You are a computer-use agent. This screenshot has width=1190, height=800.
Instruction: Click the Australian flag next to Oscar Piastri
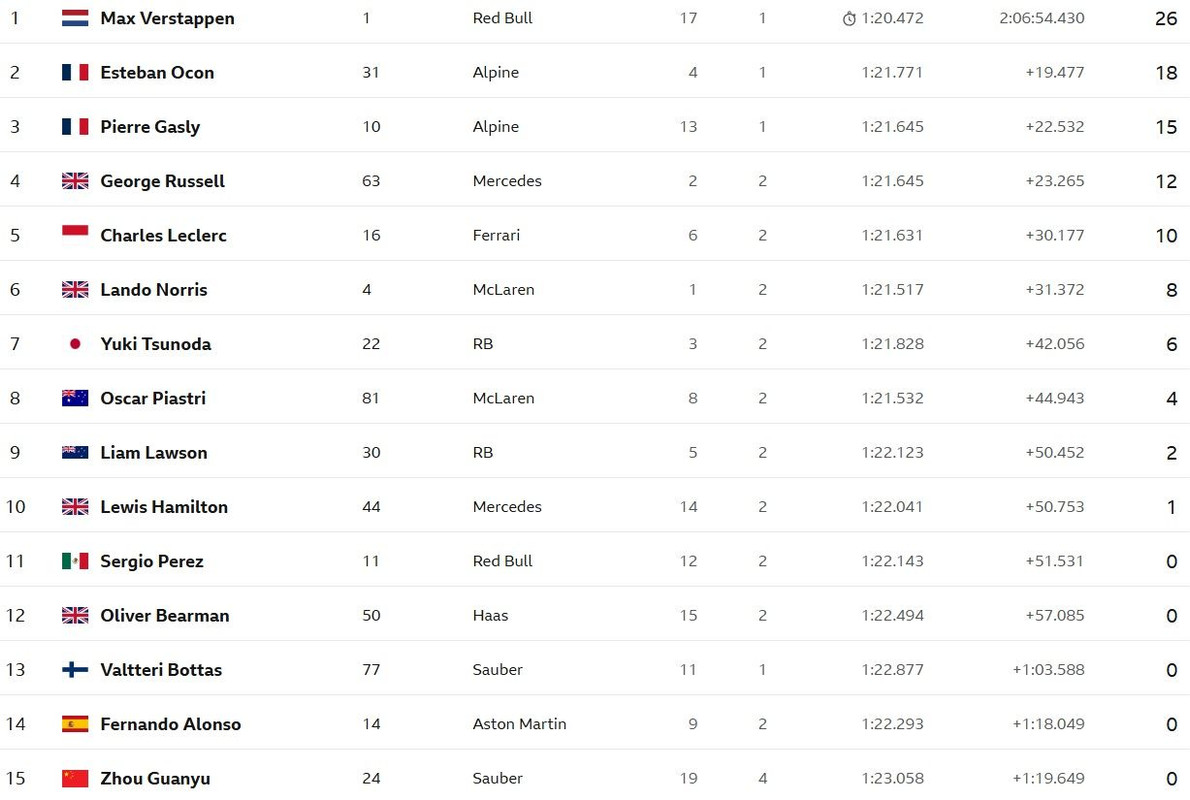(75, 398)
